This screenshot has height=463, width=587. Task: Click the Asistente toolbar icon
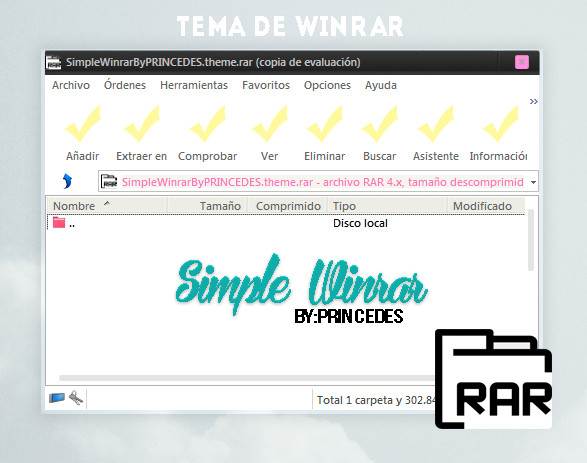[x=435, y=124]
